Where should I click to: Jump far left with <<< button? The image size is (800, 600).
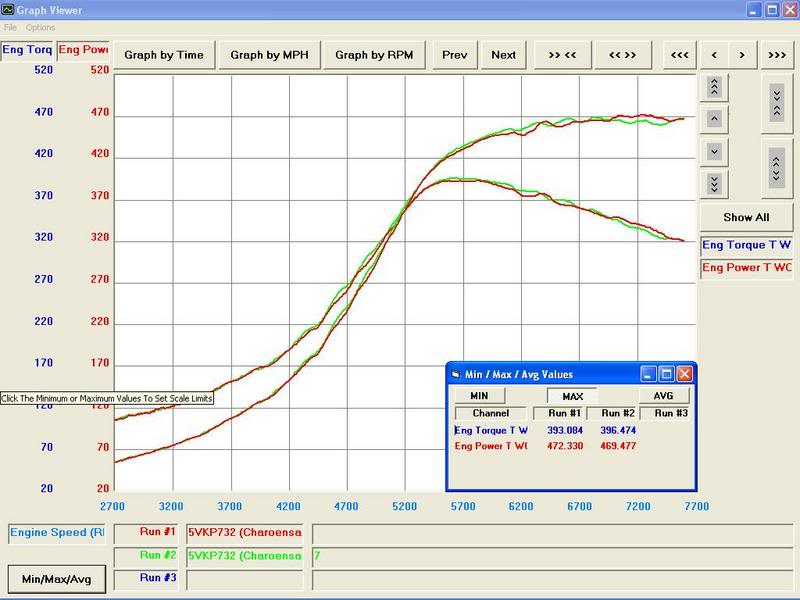click(680, 55)
